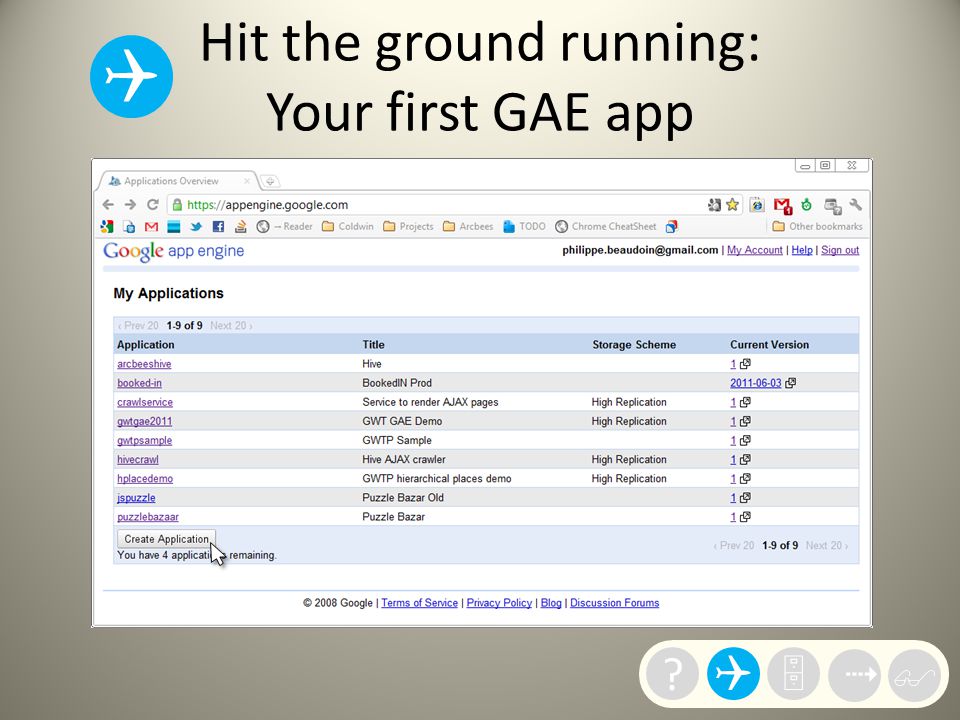Open the Help link
960x720 pixels.
tap(802, 250)
